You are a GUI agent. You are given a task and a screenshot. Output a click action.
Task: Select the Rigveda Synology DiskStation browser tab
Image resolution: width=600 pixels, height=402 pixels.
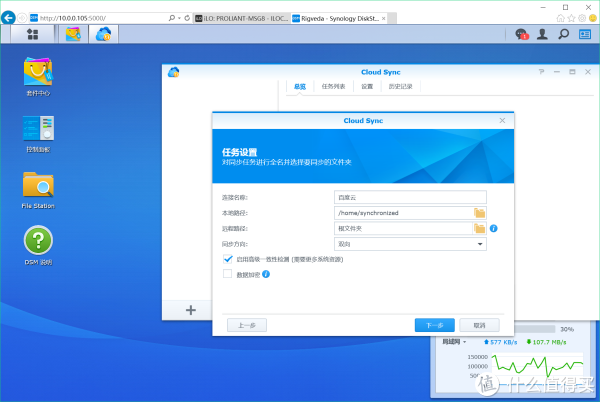click(x=340, y=18)
